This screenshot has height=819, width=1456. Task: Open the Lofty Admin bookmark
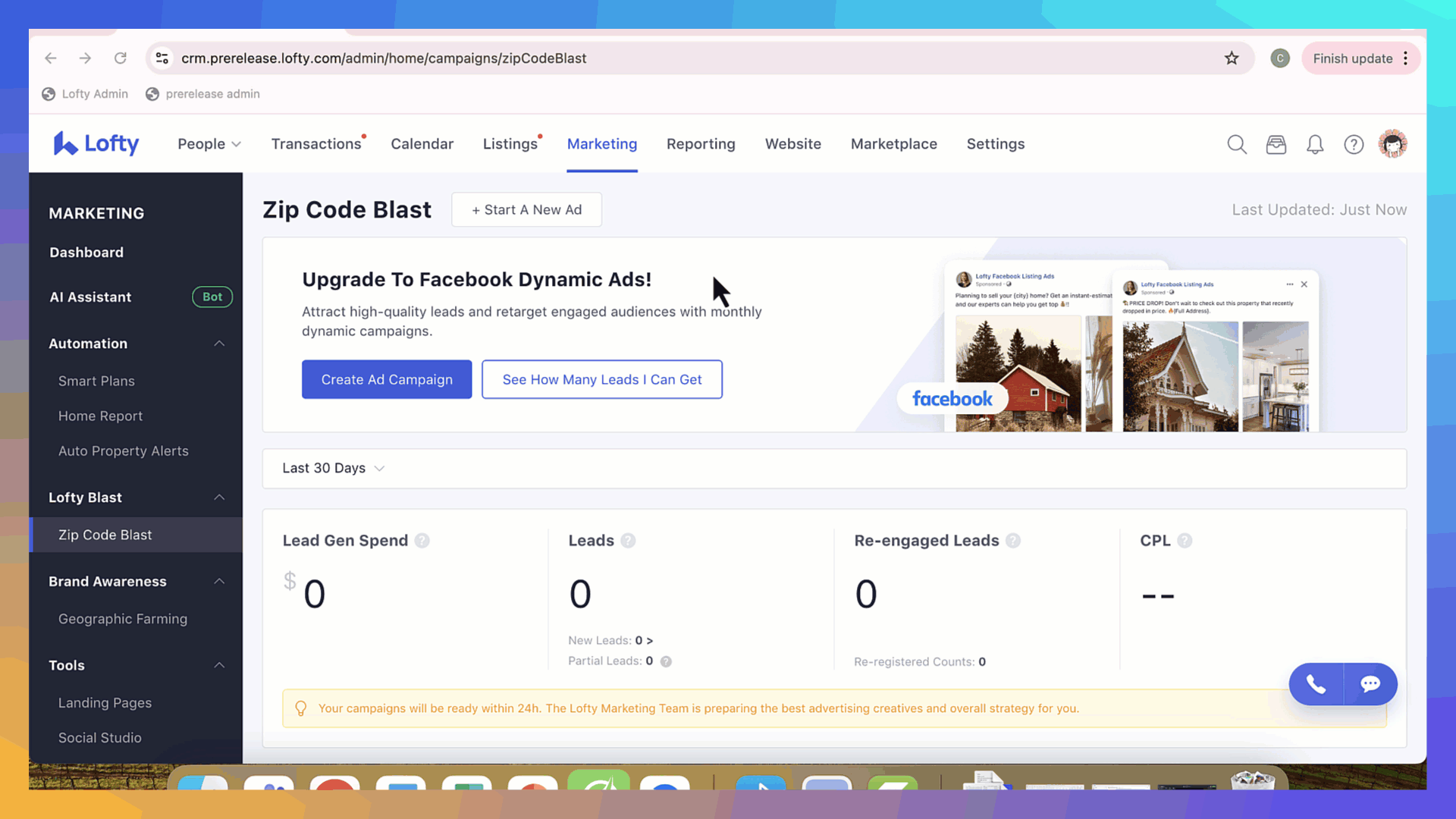tap(85, 94)
